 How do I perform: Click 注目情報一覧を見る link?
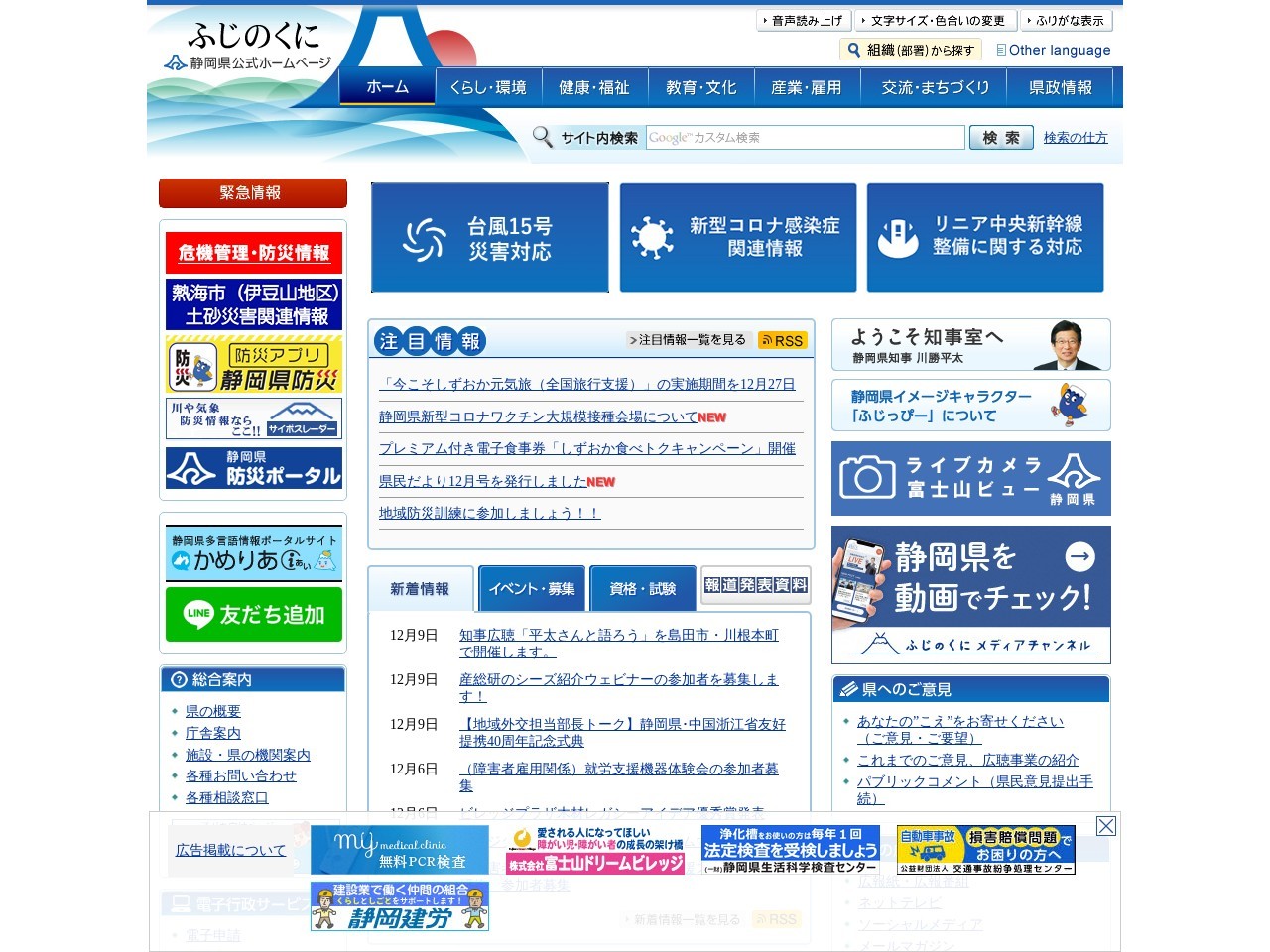(689, 340)
